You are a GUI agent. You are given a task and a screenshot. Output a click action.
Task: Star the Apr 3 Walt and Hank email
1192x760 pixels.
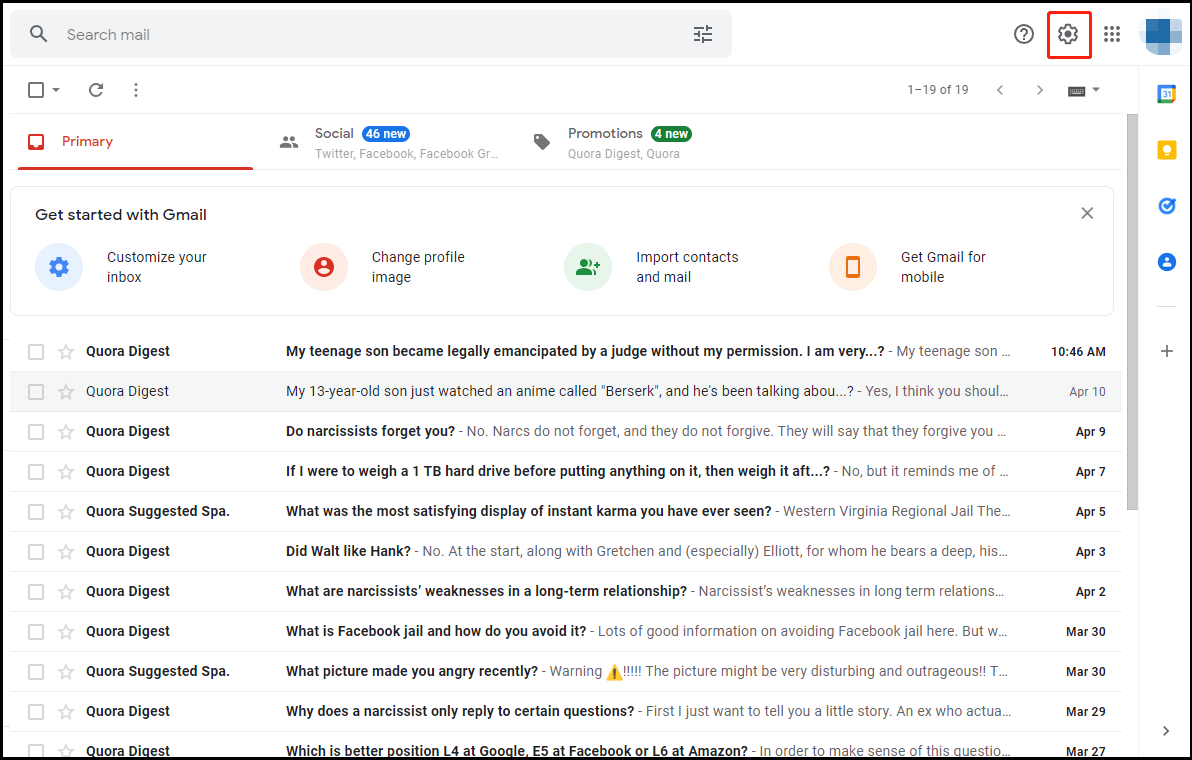click(x=66, y=552)
